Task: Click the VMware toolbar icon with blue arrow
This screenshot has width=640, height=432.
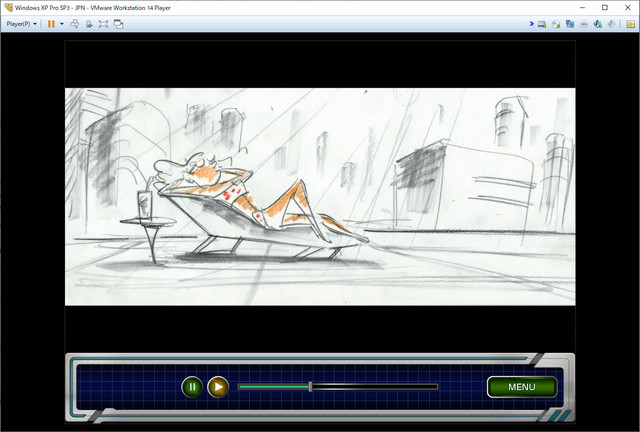Action: pyautogui.click(x=89, y=24)
